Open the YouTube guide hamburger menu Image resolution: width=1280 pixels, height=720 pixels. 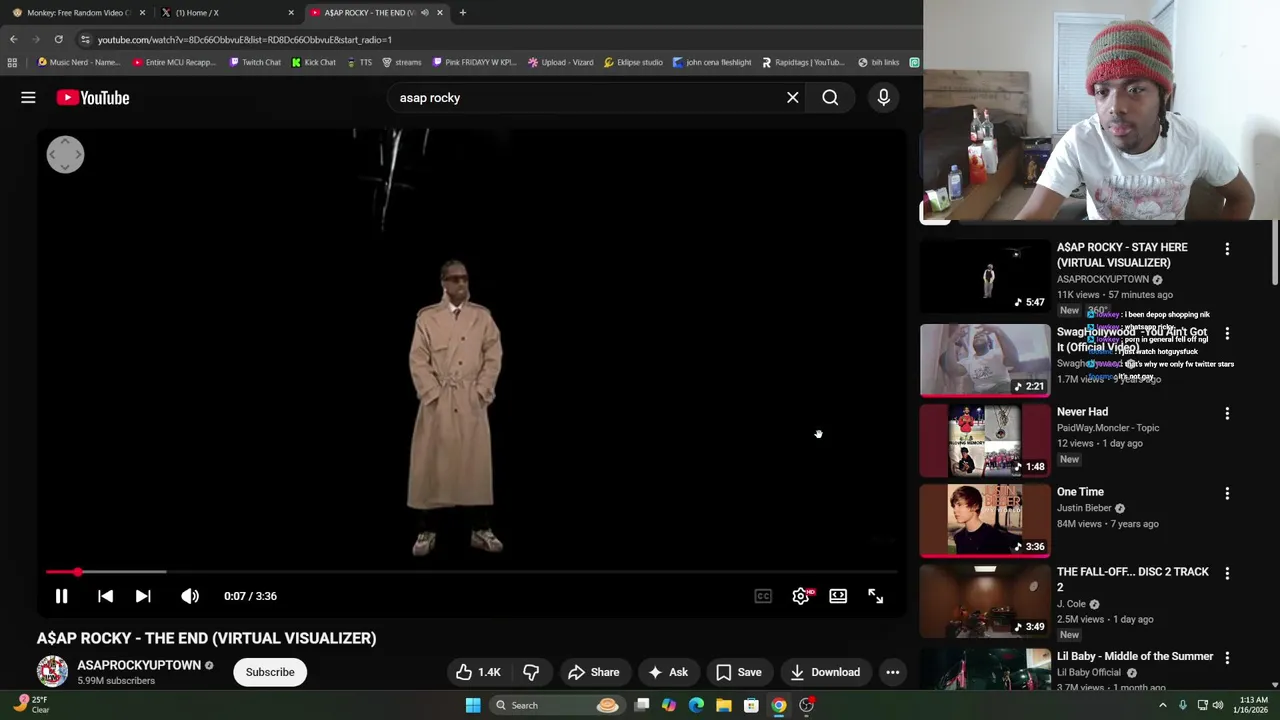point(28,98)
